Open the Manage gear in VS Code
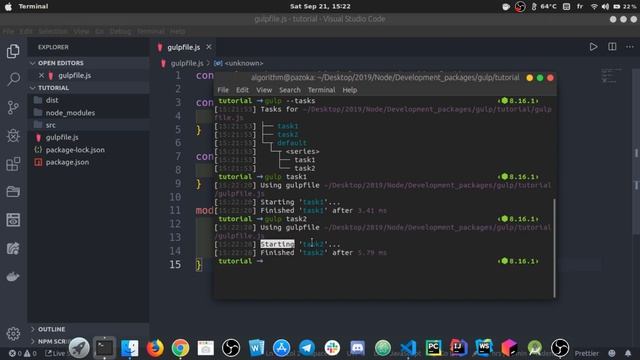Screen dimensions: 640x360 pos(13,333)
